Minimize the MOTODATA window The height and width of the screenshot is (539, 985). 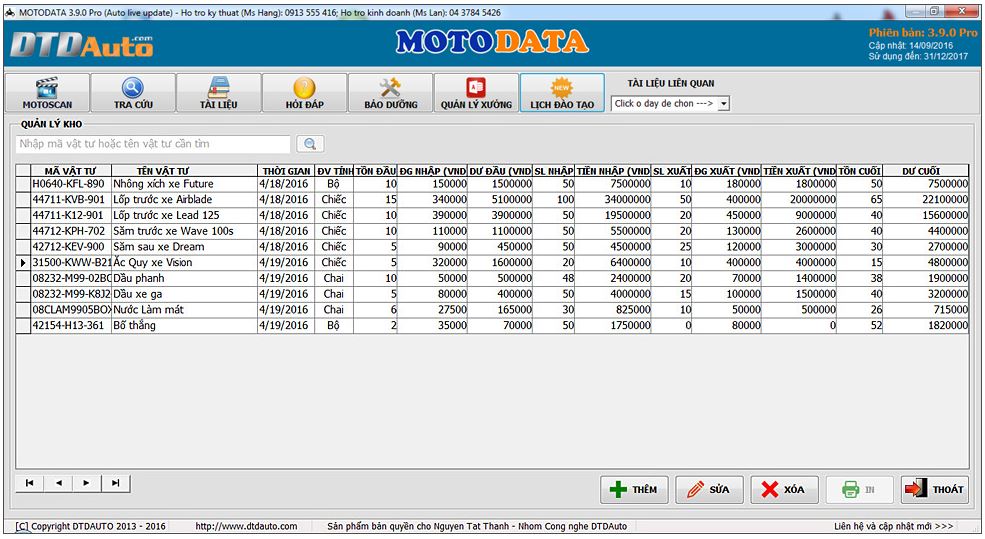coord(915,11)
